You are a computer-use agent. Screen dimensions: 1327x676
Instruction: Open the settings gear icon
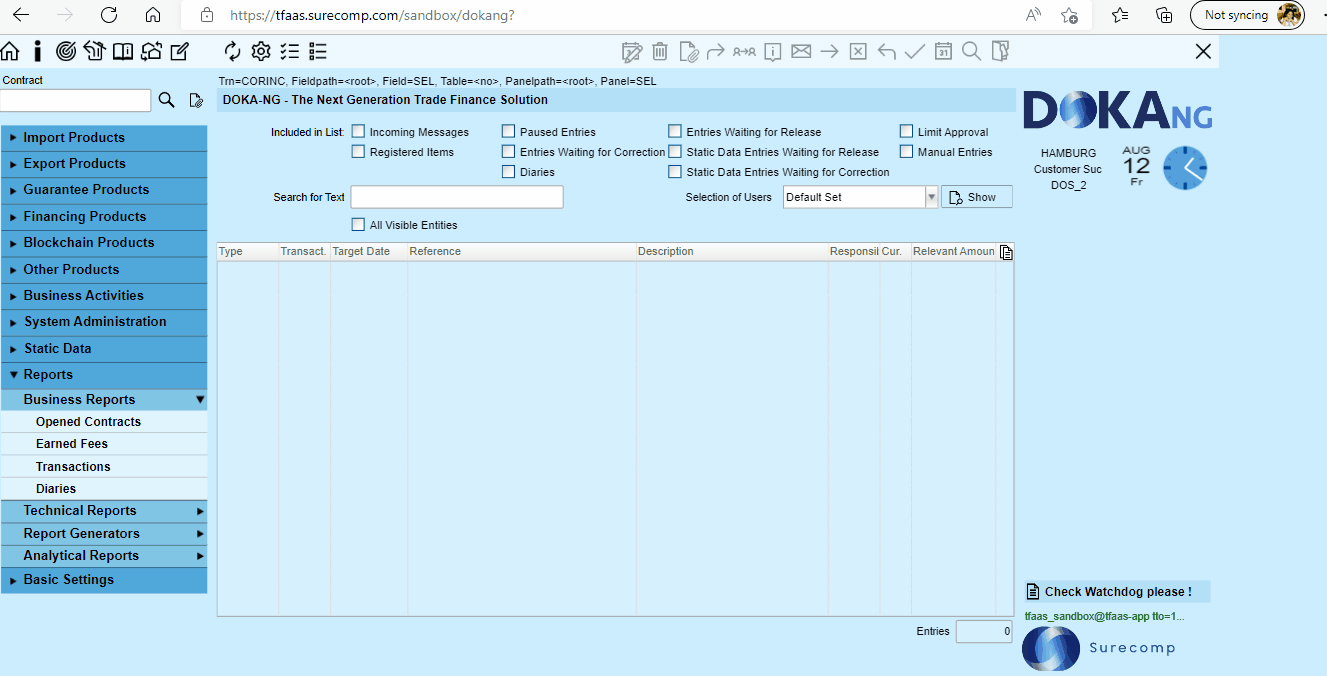pyautogui.click(x=261, y=51)
